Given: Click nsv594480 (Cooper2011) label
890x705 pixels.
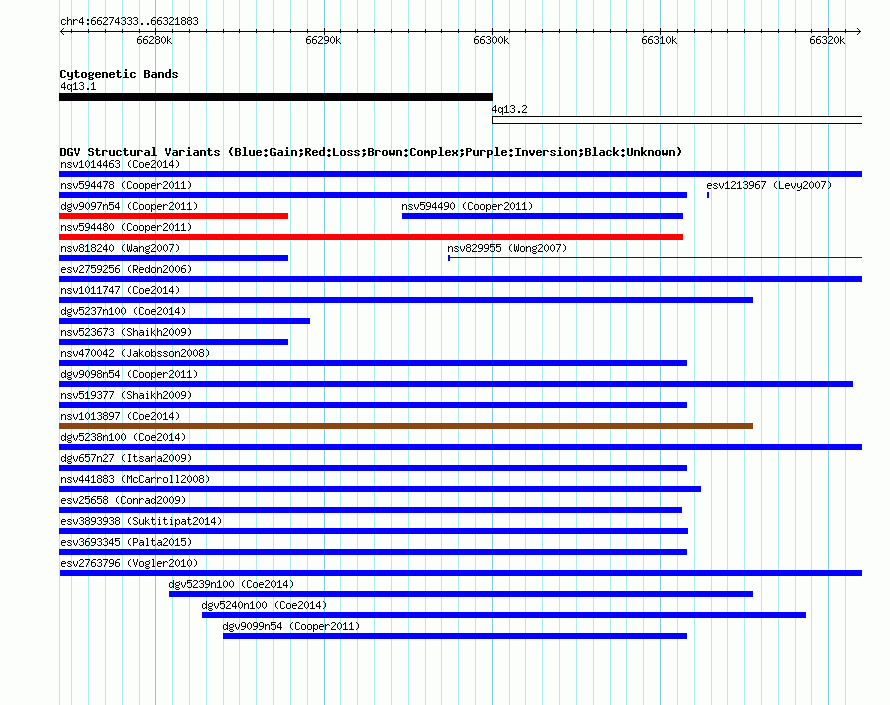Looking at the screenshot, I should point(126,228).
